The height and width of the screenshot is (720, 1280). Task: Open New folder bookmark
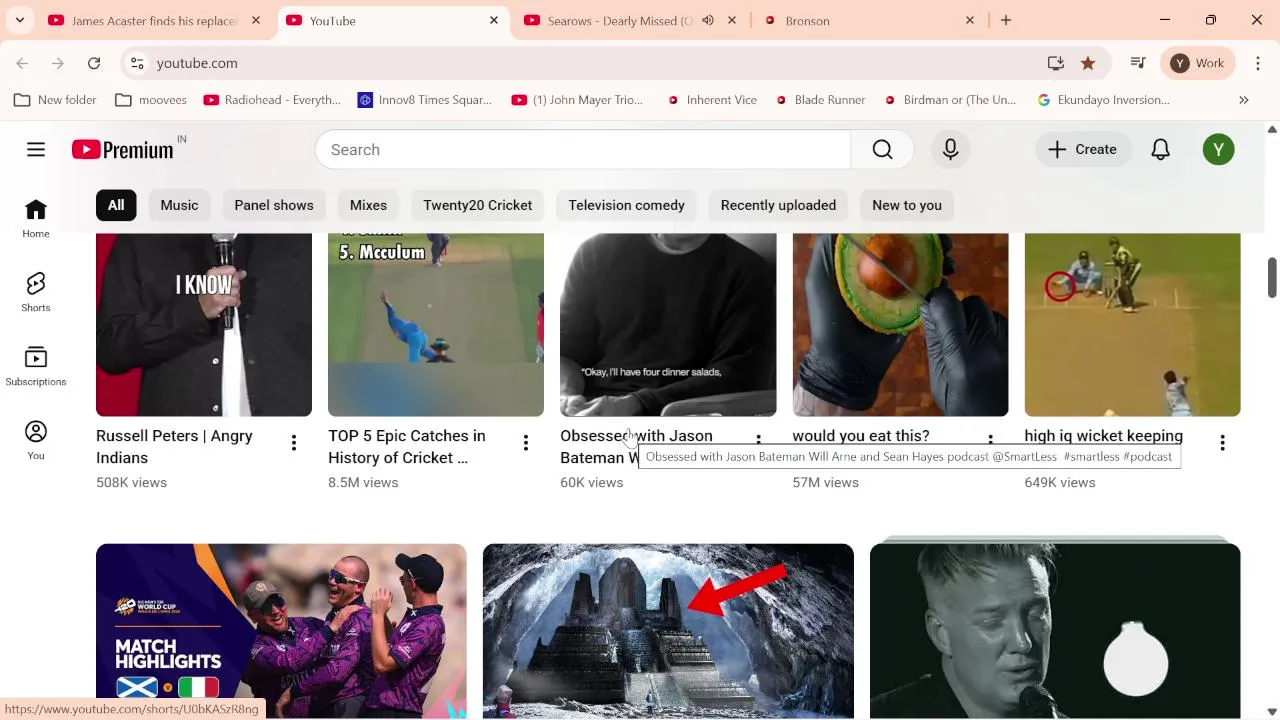tap(56, 100)
